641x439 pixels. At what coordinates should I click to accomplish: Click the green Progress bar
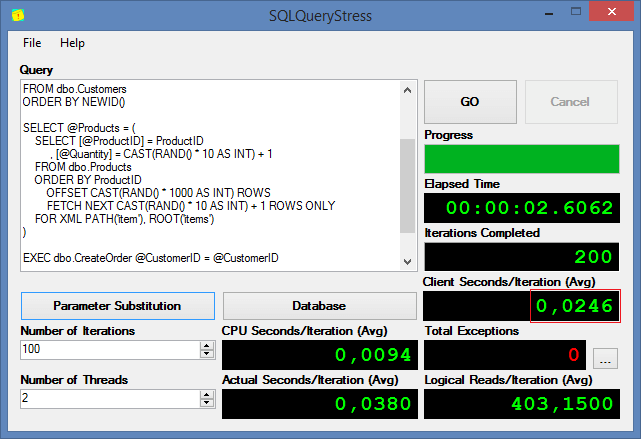click(522, 159)
